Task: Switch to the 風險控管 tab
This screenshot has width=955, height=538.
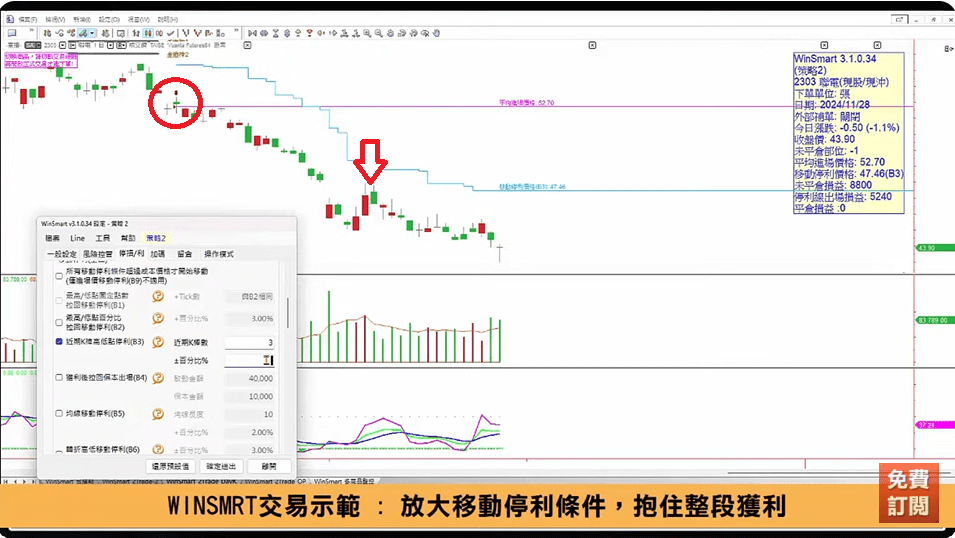Action: (x=97, y=254)
